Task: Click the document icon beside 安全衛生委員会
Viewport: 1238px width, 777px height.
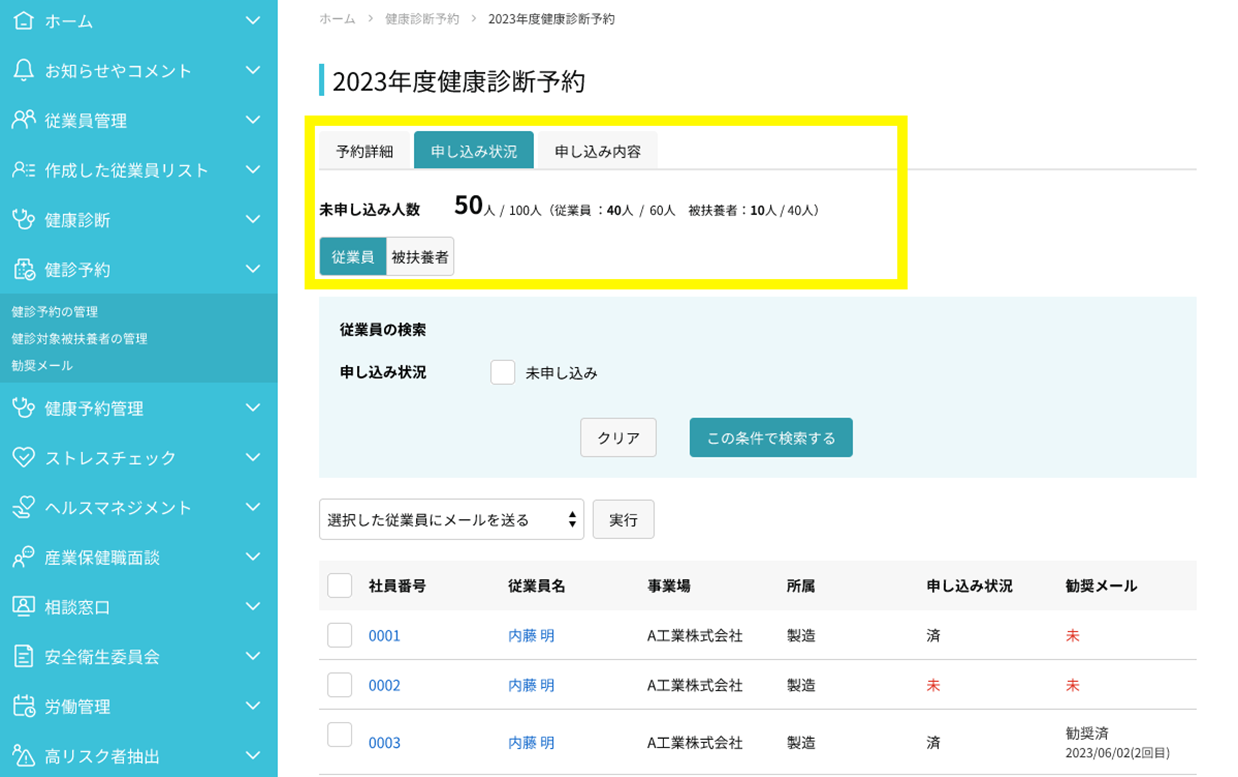Action: tap(23, 656)
